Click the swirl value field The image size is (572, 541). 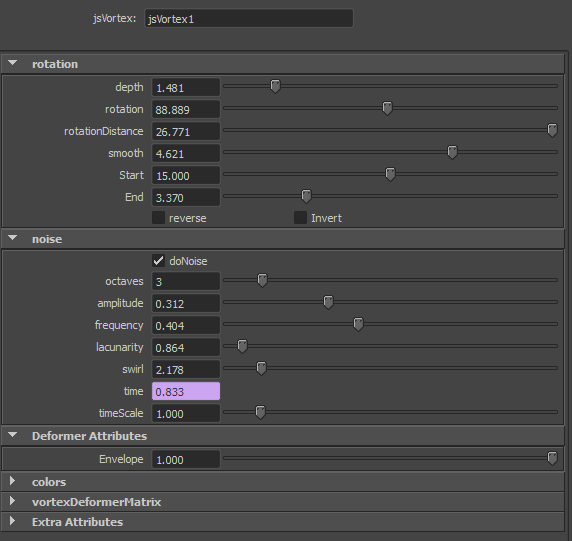point(186,369)
